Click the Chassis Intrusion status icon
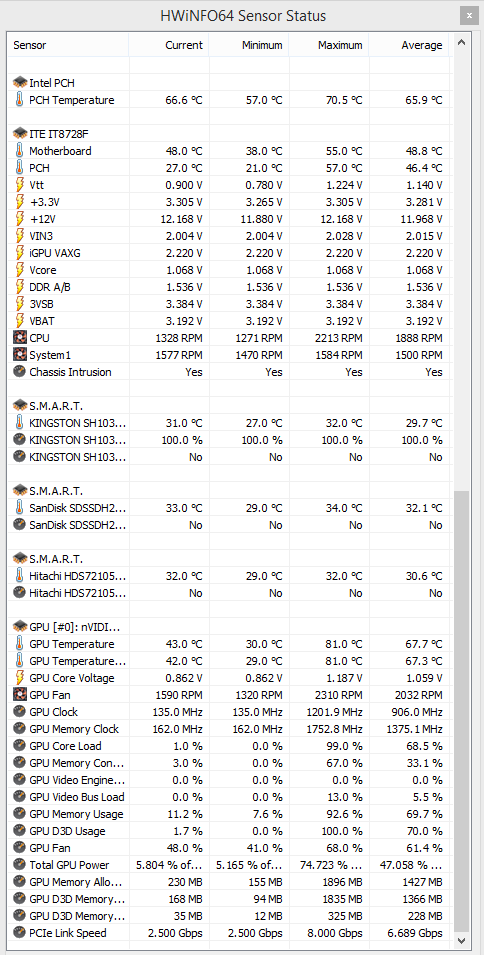The height and width of the screenshot is (955, 484). click(19, 372)
